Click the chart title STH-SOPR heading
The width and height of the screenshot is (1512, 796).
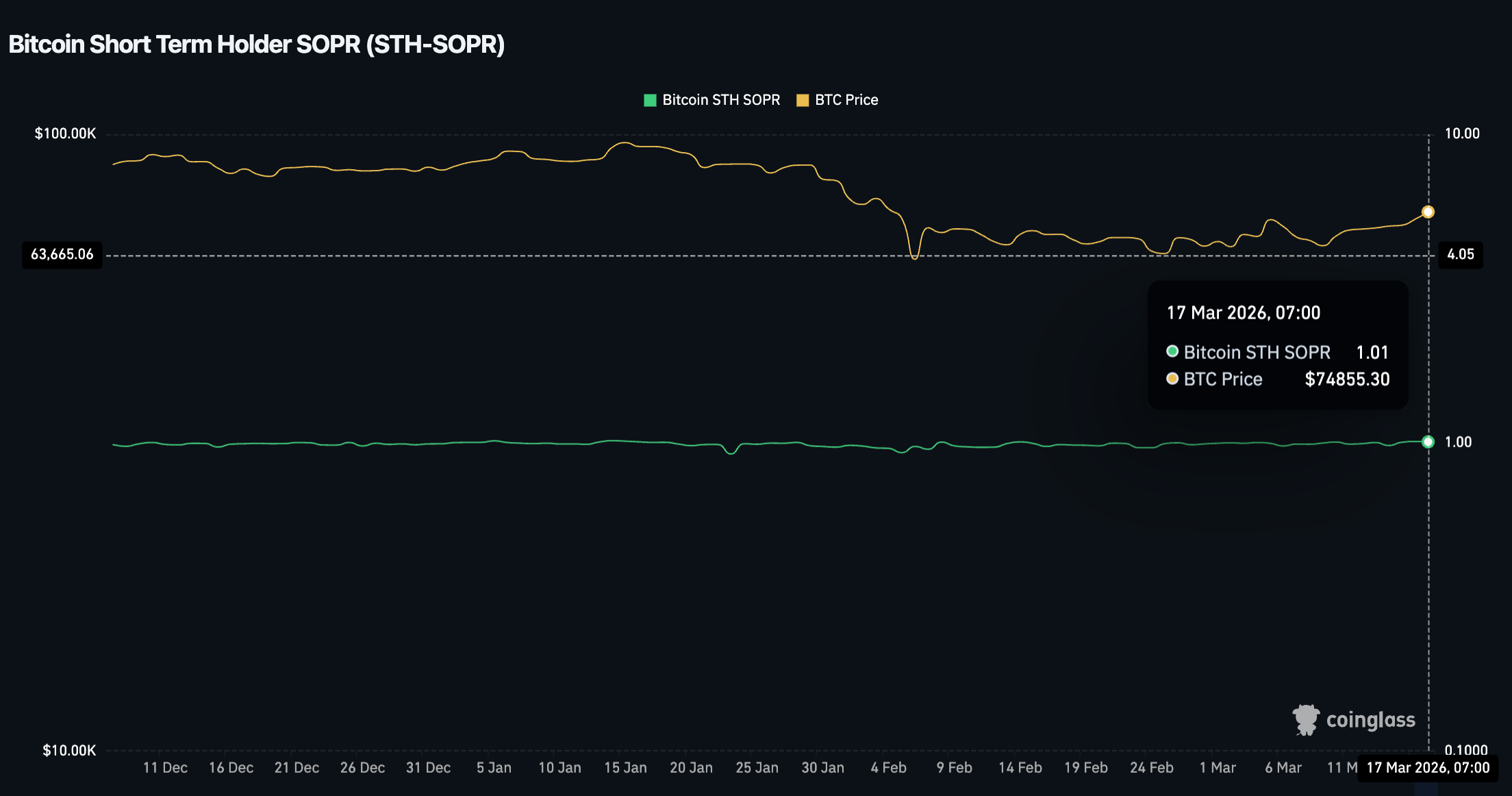[256, 45]
